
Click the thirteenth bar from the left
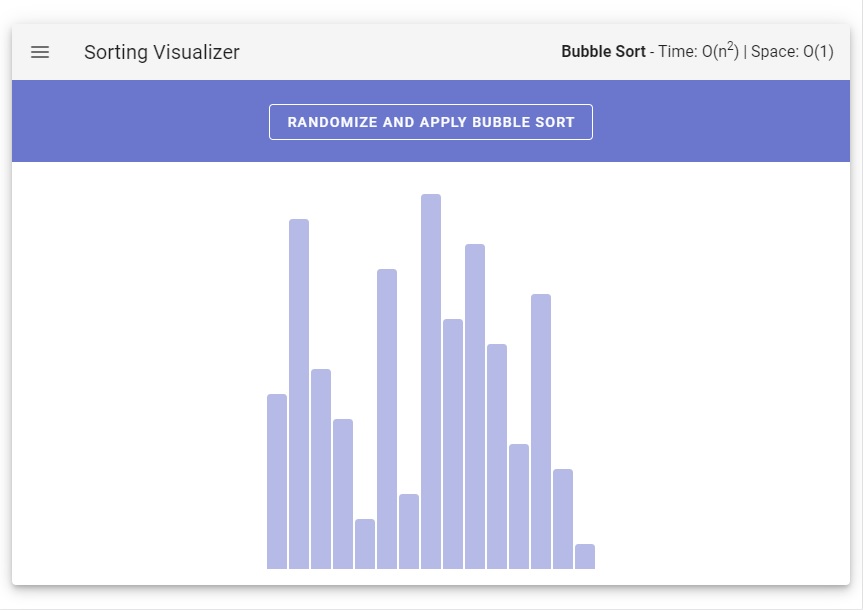[x=541, y=431]
